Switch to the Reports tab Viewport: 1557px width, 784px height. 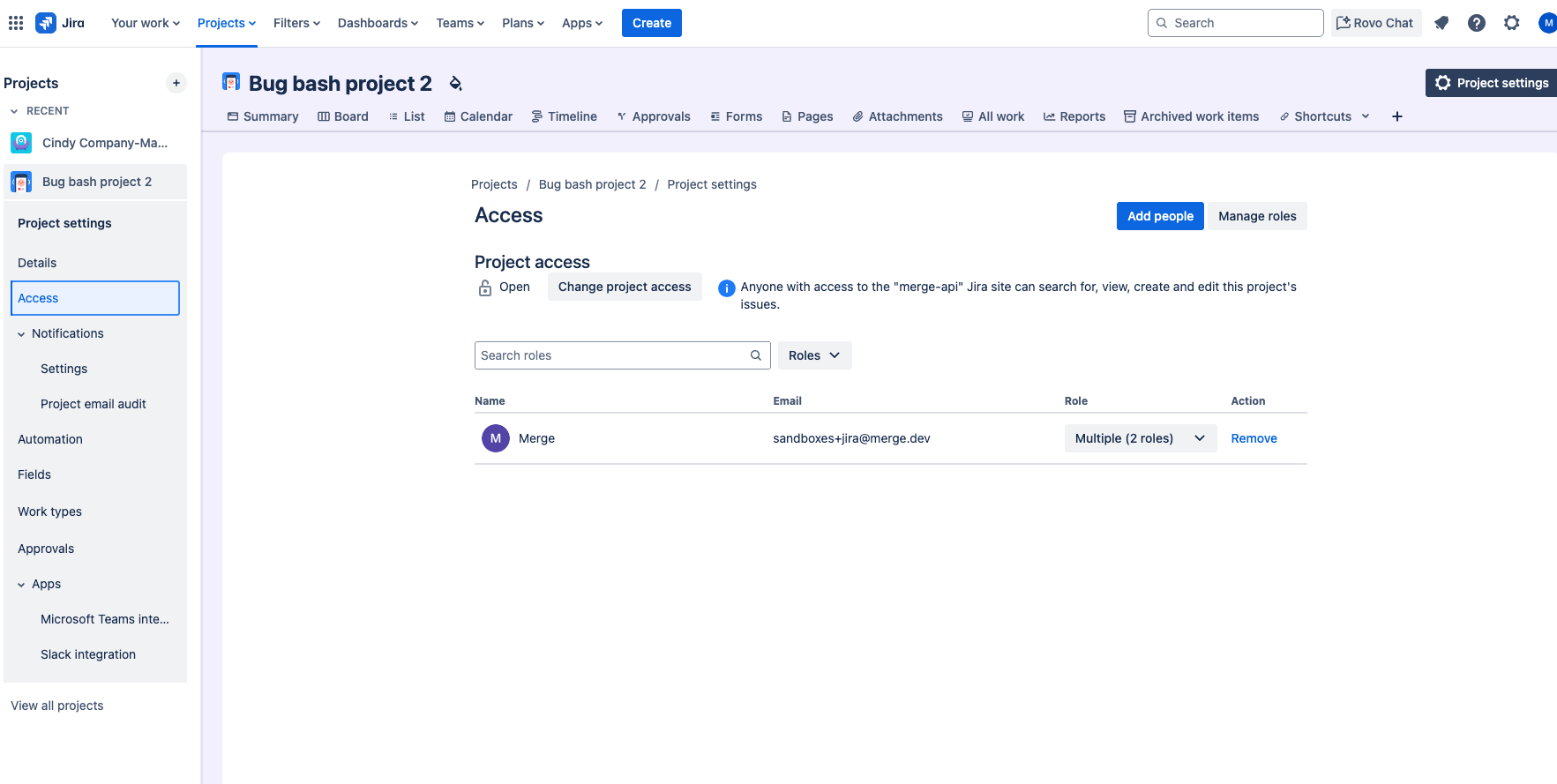(1074, 116)
